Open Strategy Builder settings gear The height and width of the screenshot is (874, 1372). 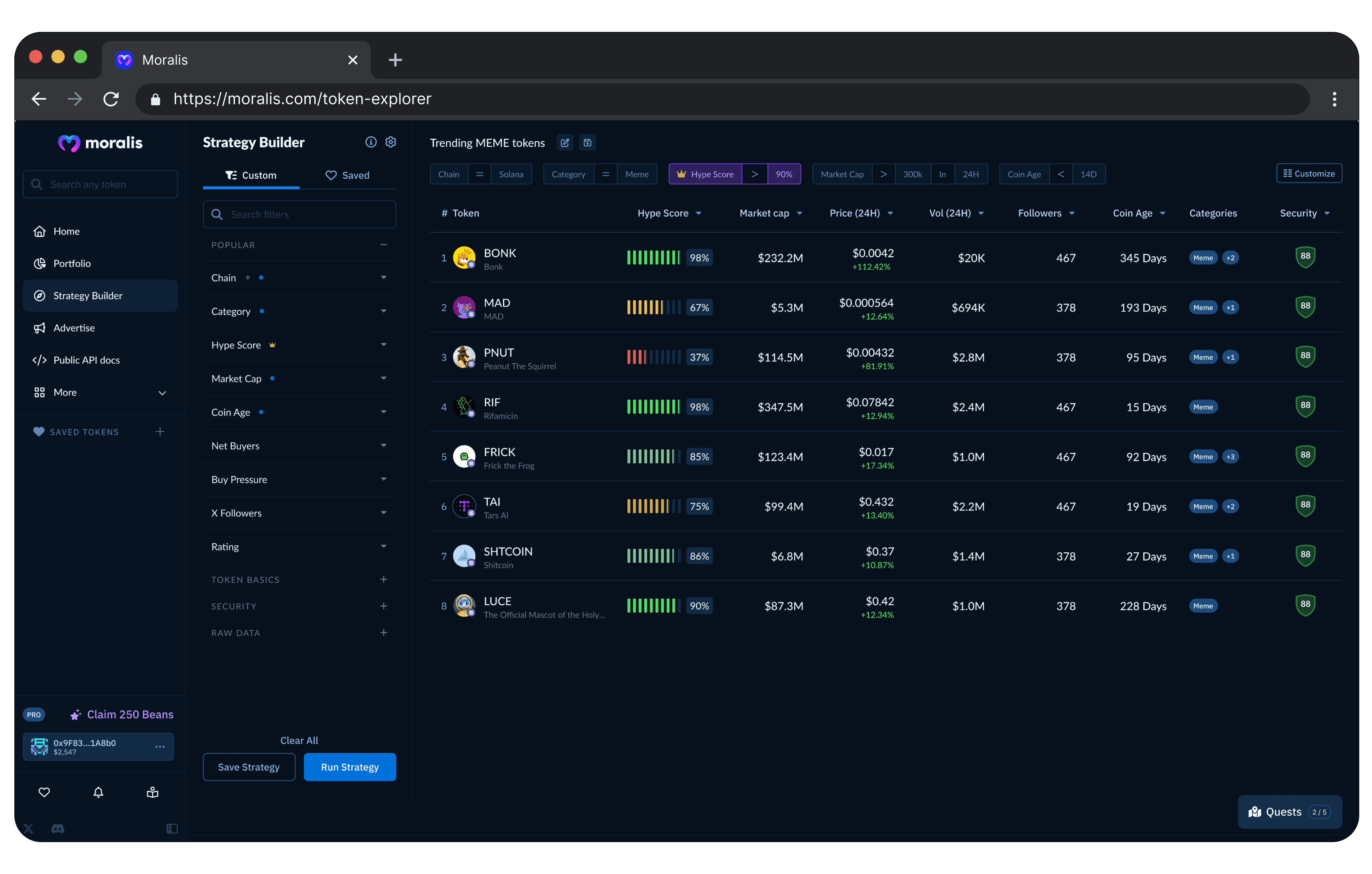pos(391,142)
